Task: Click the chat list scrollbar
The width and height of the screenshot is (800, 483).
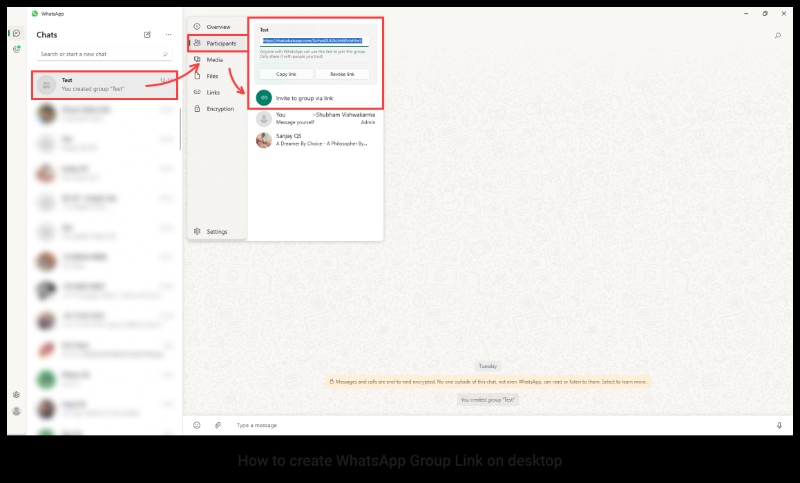Action: pyautogui.click(x=180, y=129)
